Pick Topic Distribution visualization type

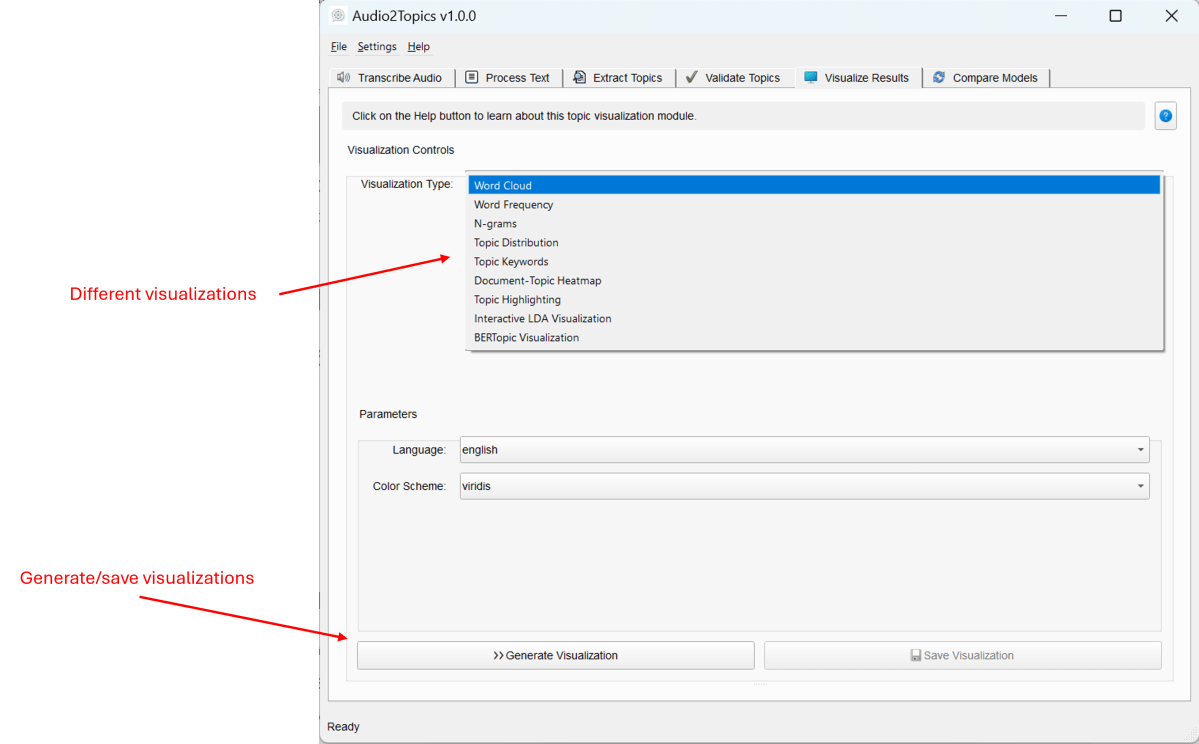coord(814,242)
